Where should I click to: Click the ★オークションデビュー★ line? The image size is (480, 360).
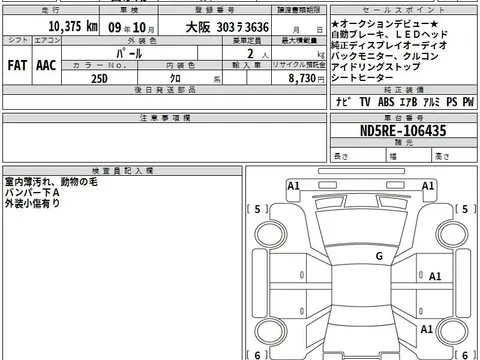[384, 24]
